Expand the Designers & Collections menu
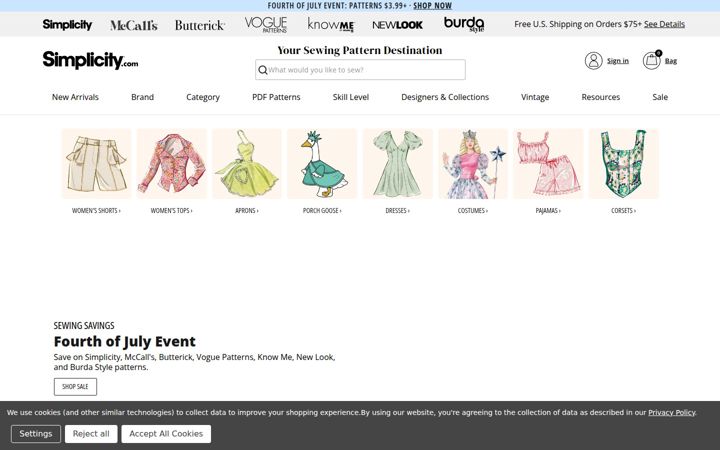Image resolution: width=720 pixels, height=450 pixels. pos(445,97)
